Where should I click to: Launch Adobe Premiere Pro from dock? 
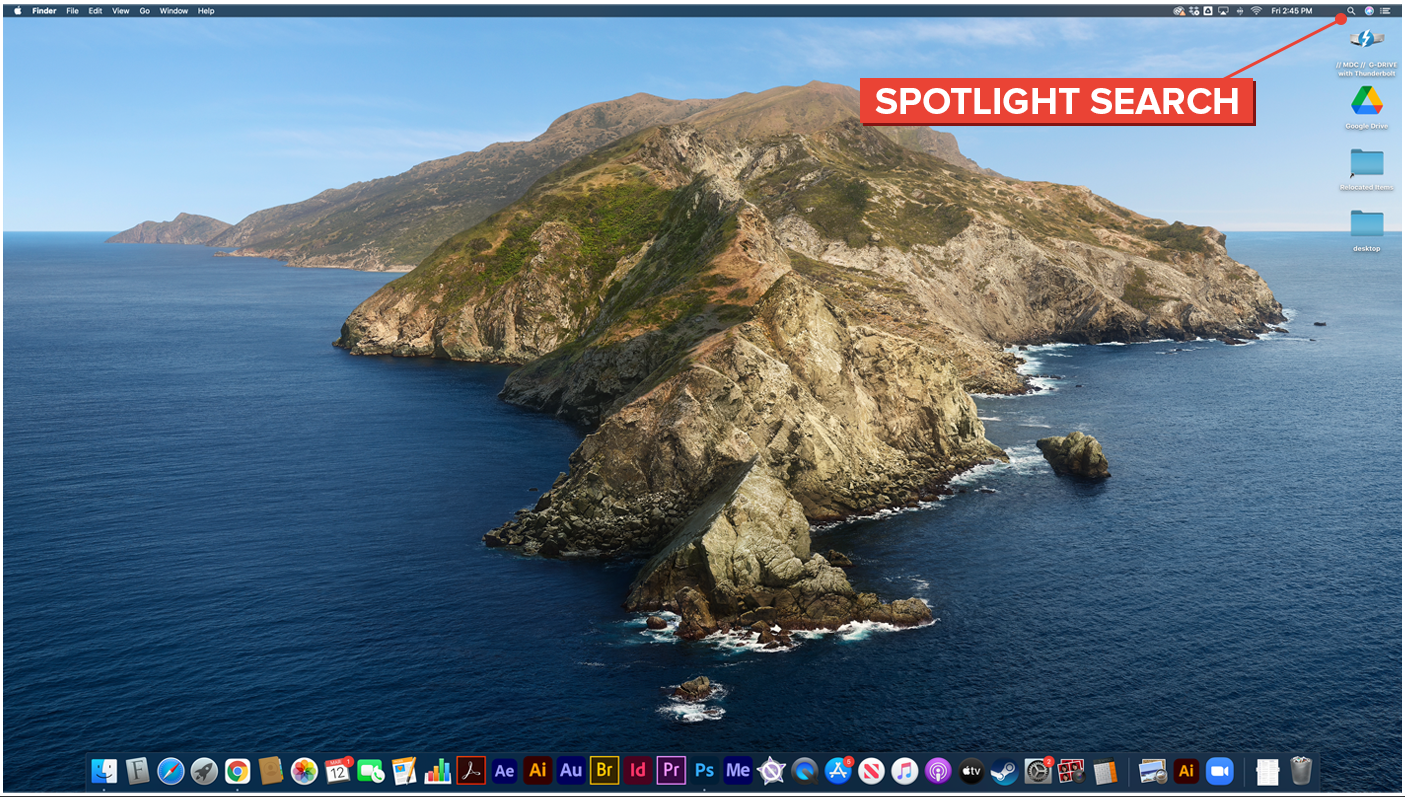pos(671,771)
